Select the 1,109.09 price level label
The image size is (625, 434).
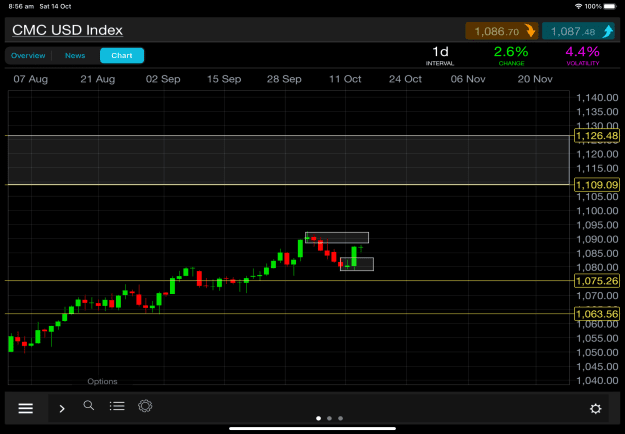597,185
